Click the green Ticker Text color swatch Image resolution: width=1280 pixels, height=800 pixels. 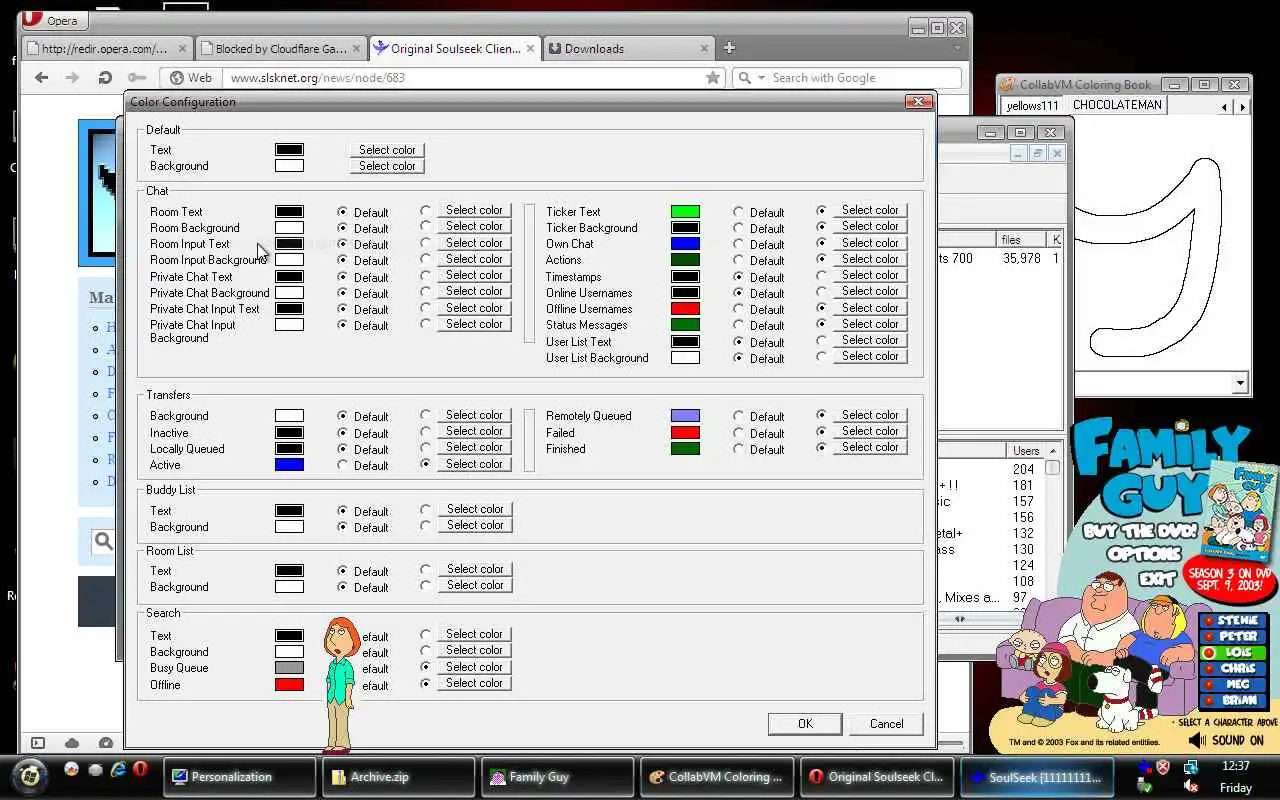(x=685, y=211)
